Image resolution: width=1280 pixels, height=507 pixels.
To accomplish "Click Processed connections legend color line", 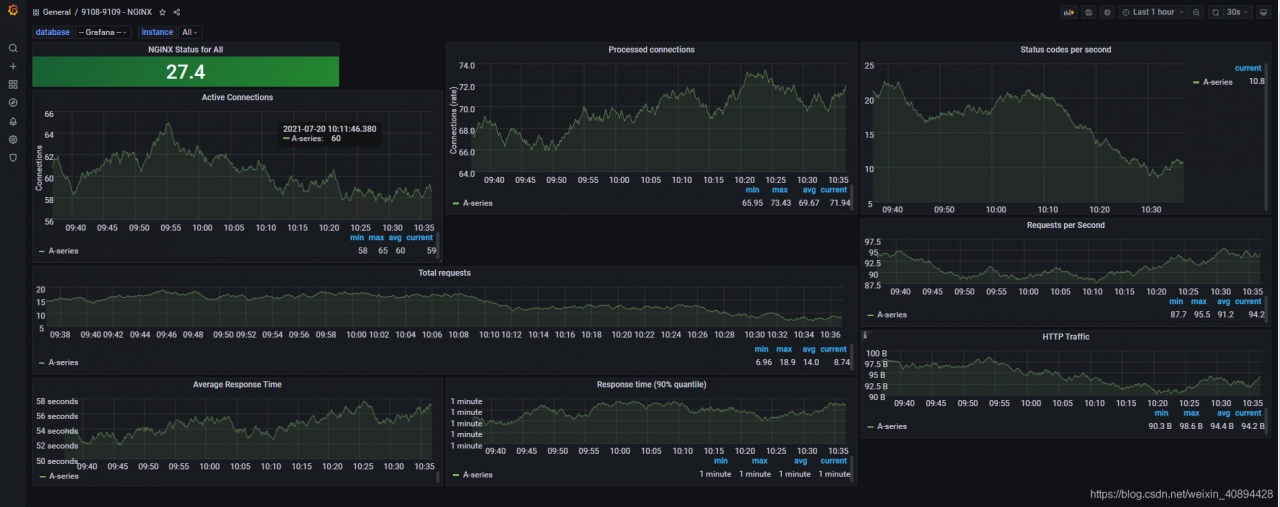I will tap(456, 203).
